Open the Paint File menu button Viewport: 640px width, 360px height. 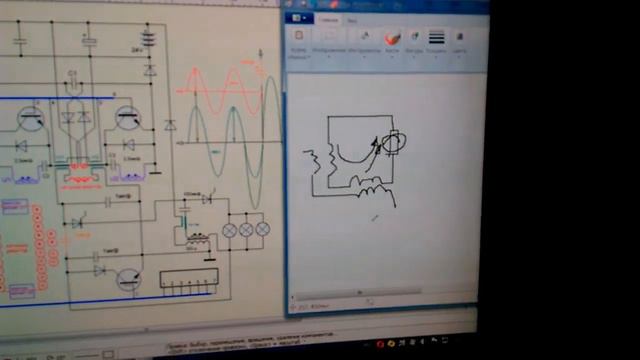pos(299,18)
